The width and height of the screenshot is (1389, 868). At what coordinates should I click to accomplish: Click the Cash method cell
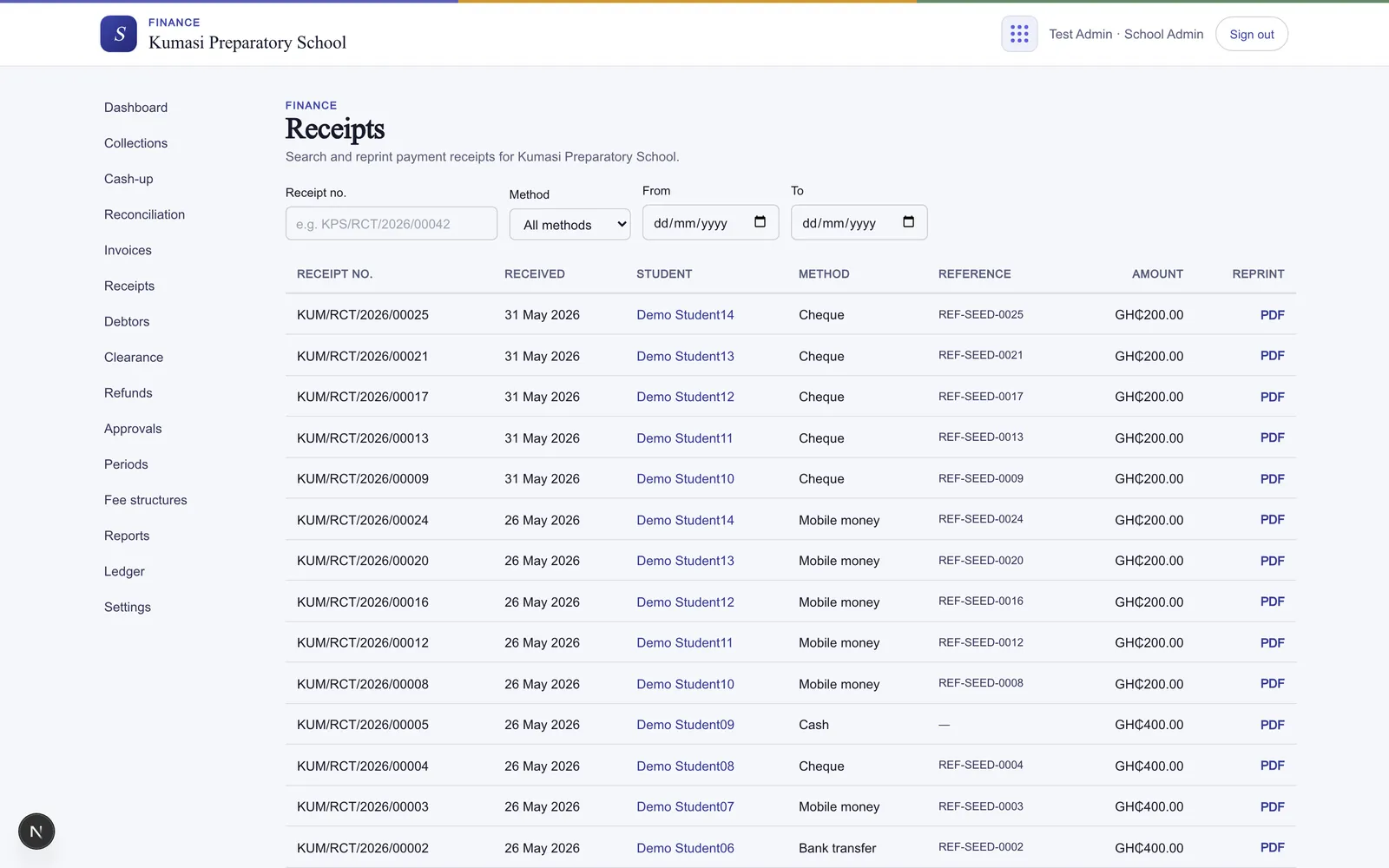pyautogui.click(x=813, y=725)
